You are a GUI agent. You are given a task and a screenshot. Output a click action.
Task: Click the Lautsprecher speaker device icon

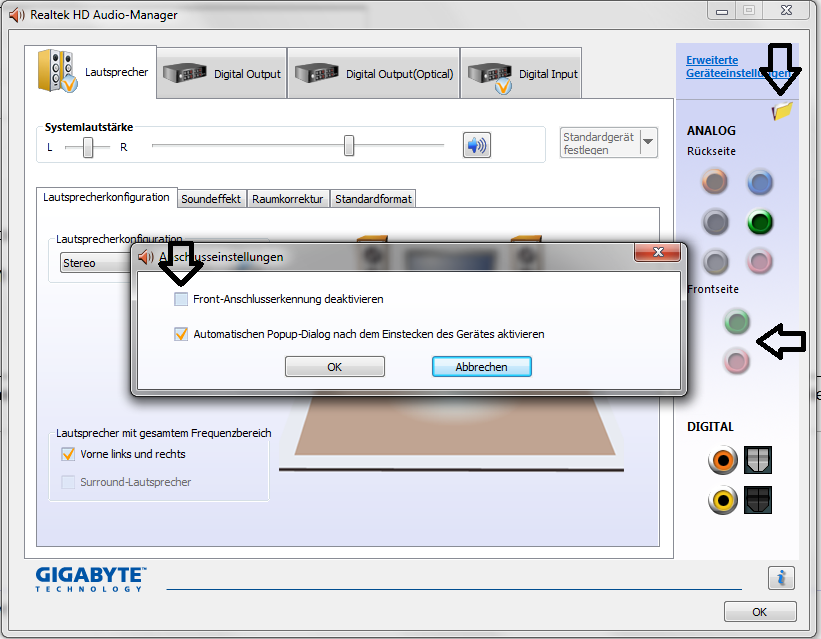click(x=57, y=71)
